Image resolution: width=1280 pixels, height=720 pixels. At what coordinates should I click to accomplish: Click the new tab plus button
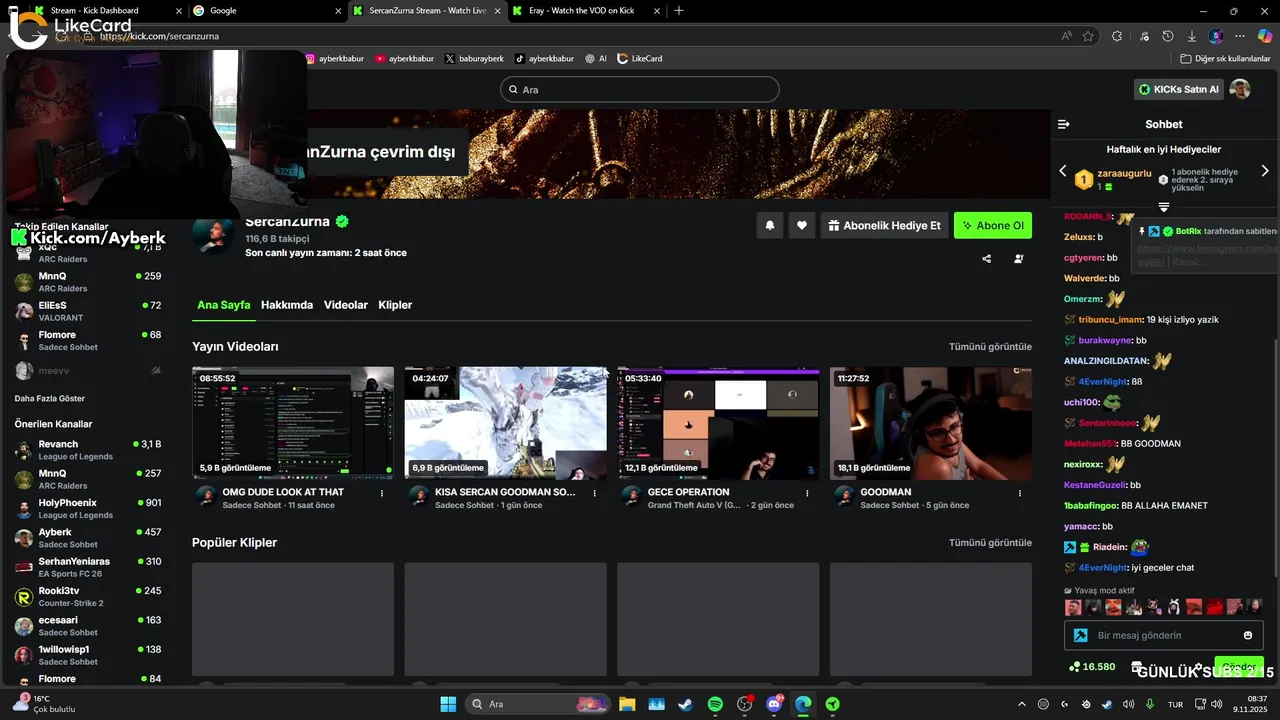coord(679,10)
